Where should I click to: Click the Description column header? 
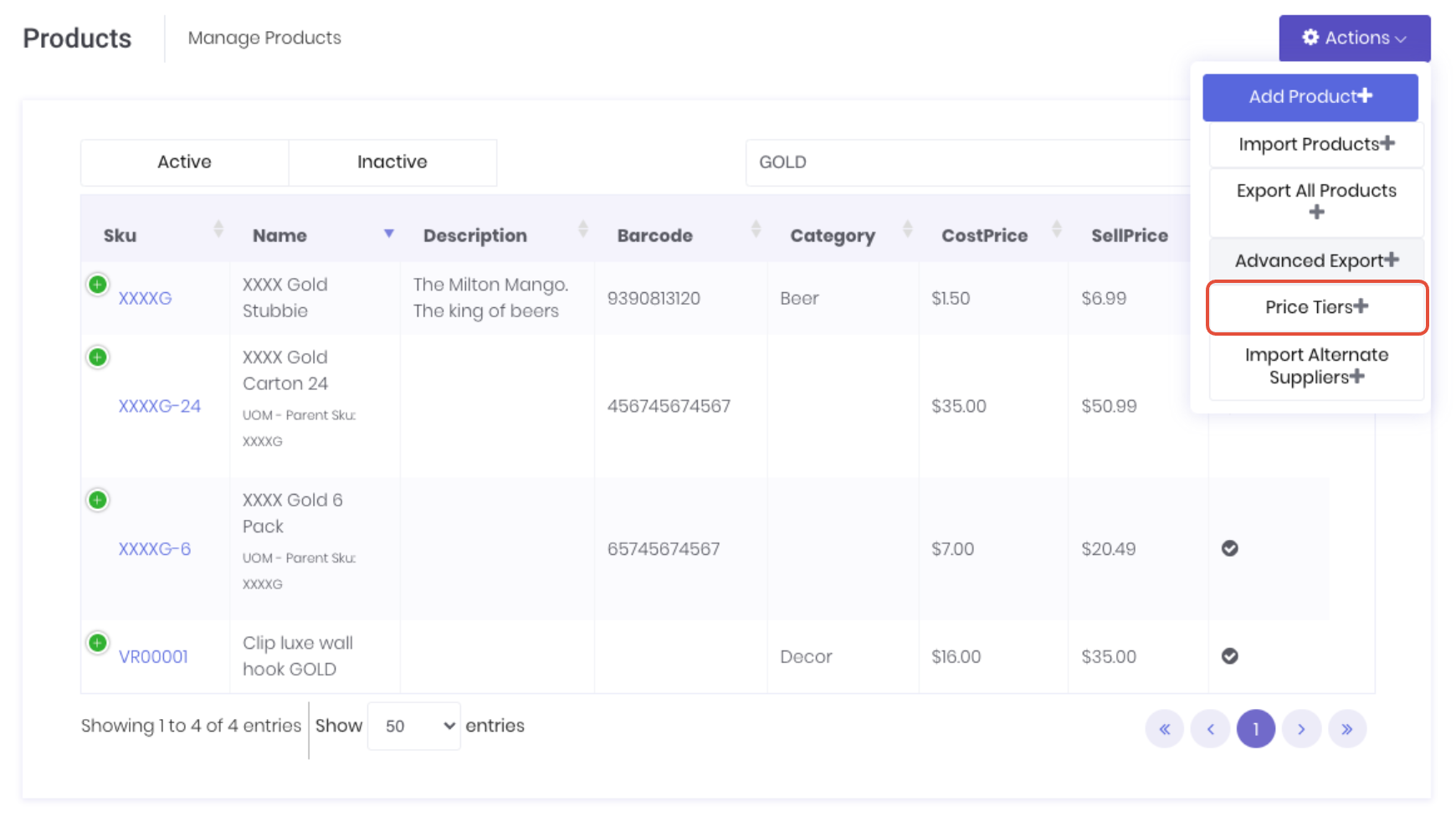(498, 229)
